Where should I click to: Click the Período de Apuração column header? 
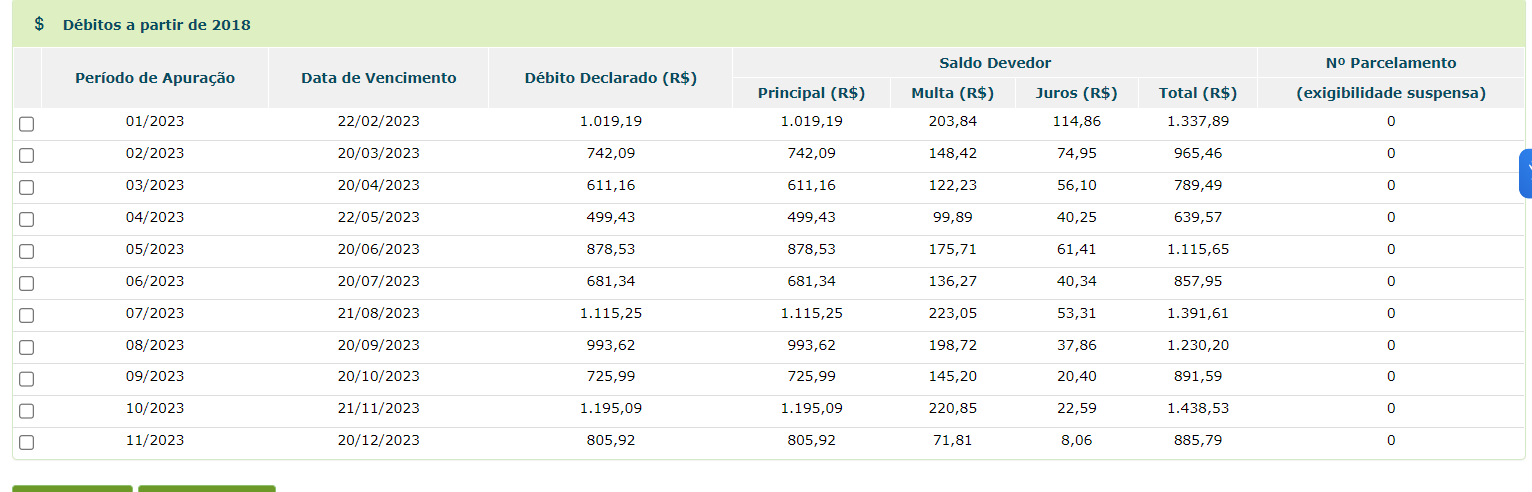pos(155,78)
